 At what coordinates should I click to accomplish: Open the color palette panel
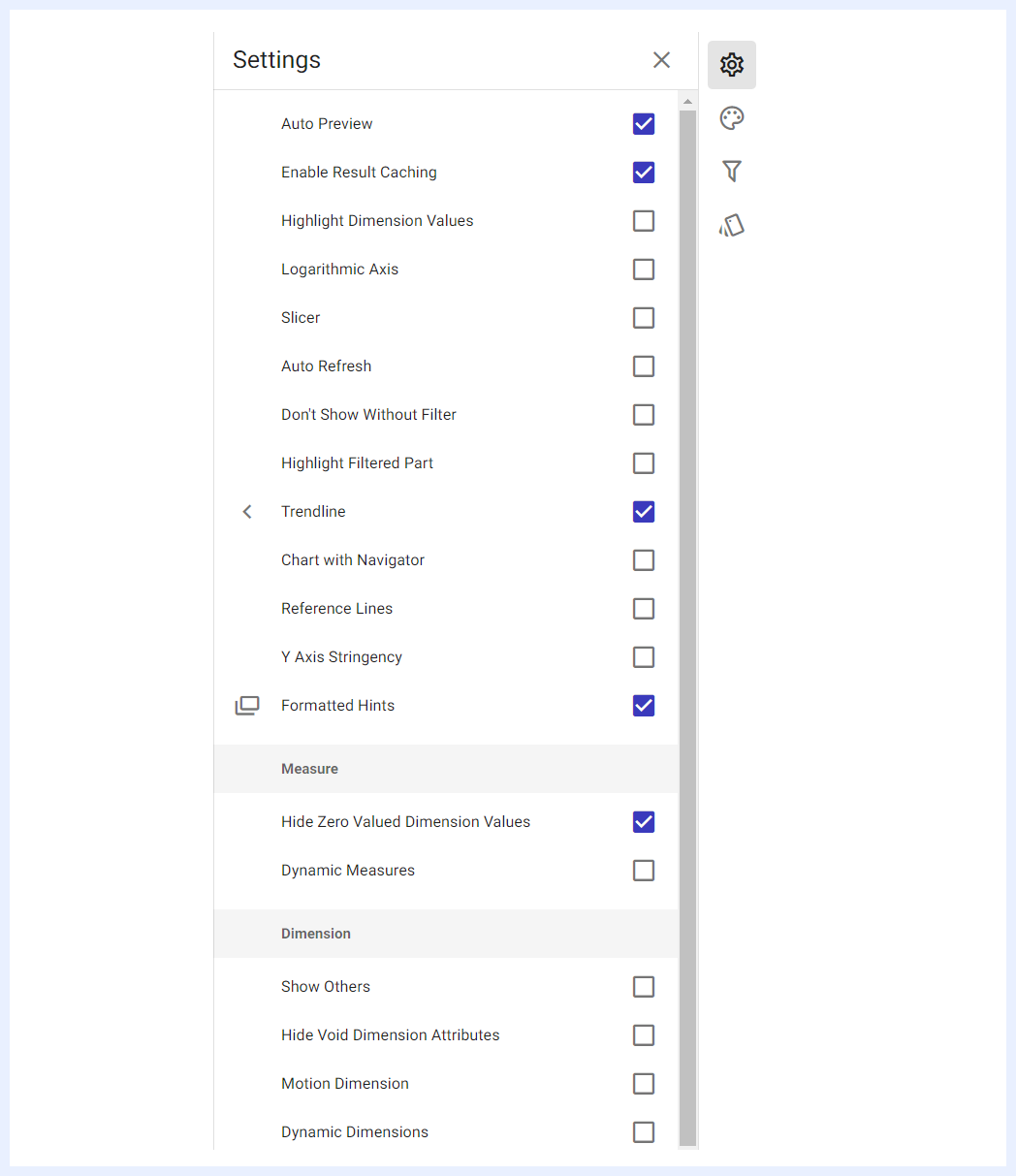tap(732, 118)
